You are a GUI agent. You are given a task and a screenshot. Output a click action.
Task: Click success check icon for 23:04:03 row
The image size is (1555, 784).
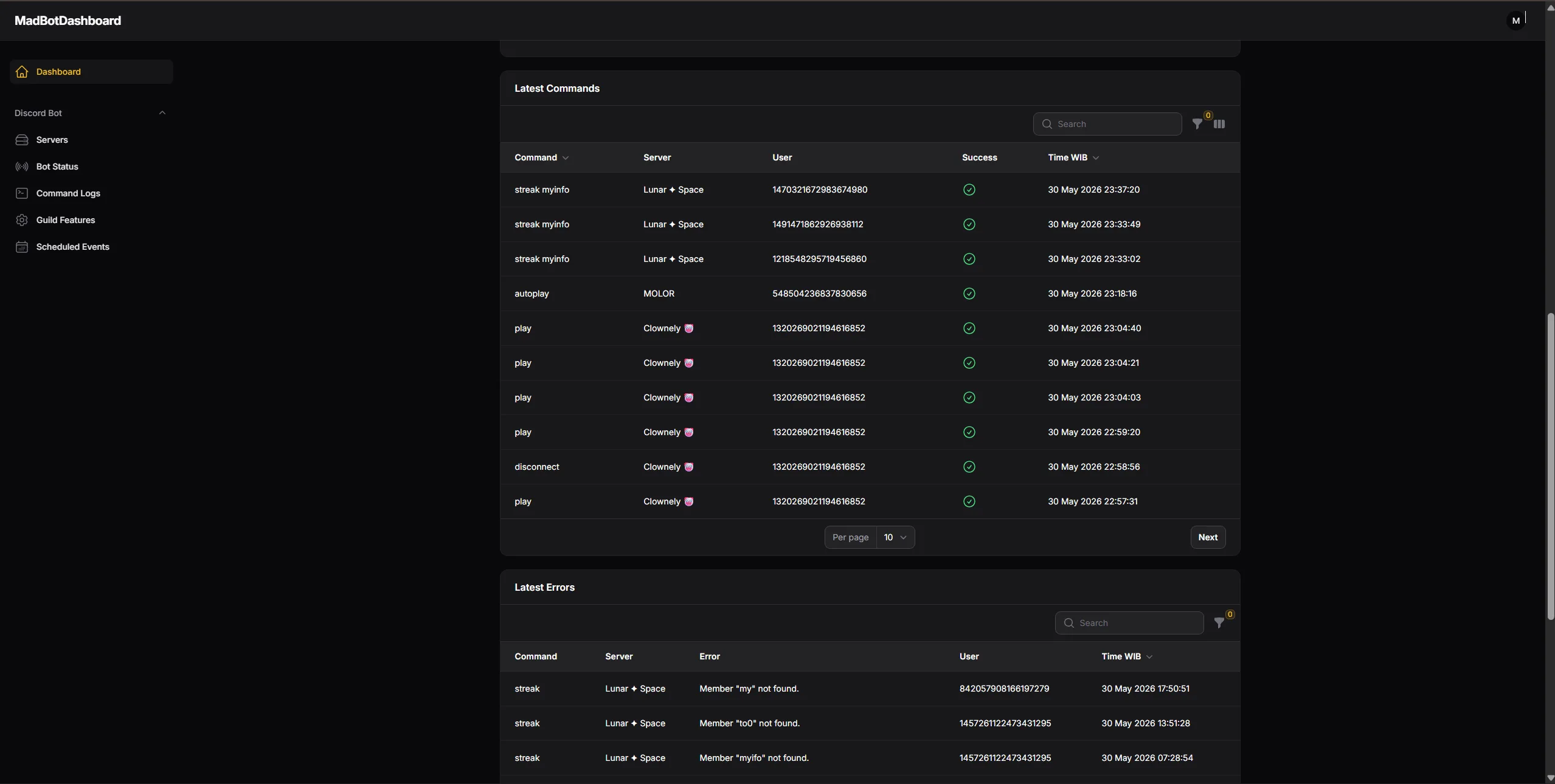969,397
